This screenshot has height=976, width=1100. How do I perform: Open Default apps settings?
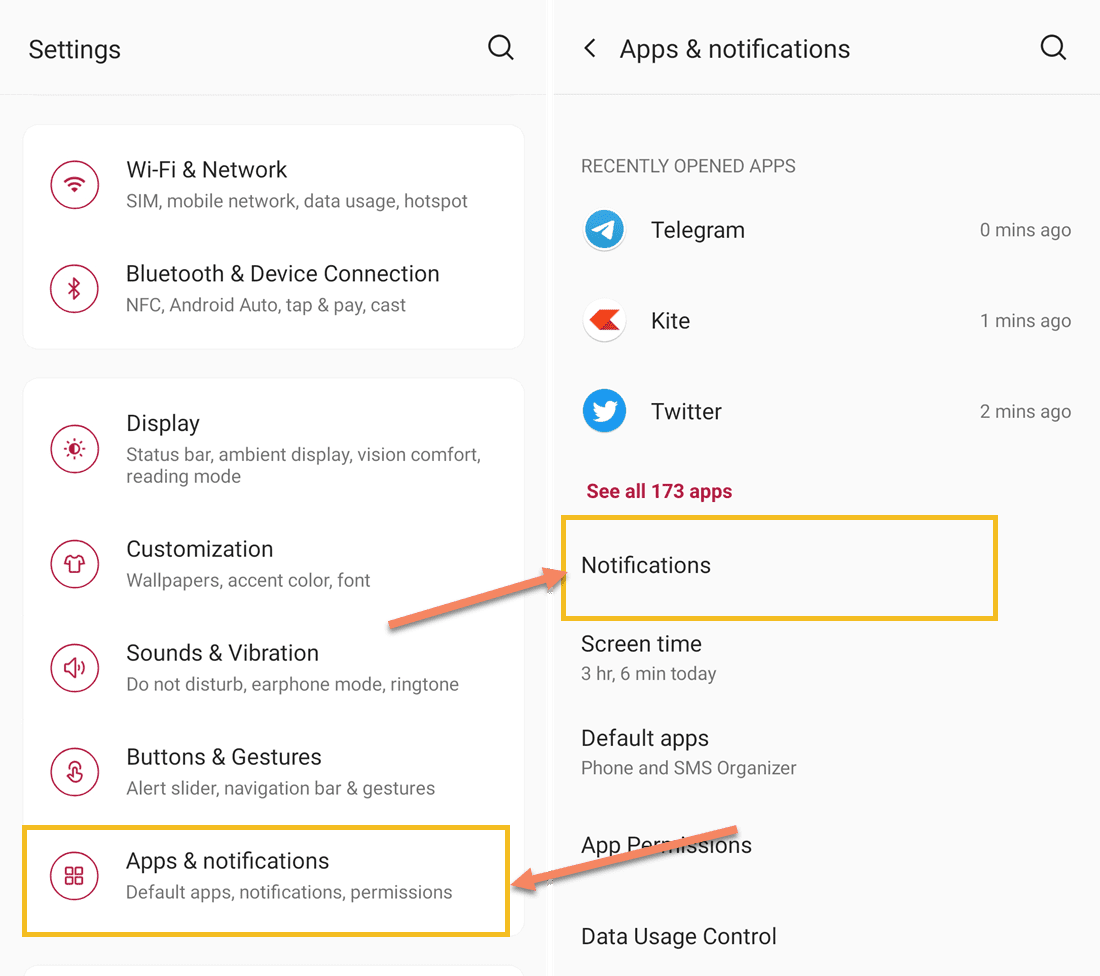(x=826, y=752)
